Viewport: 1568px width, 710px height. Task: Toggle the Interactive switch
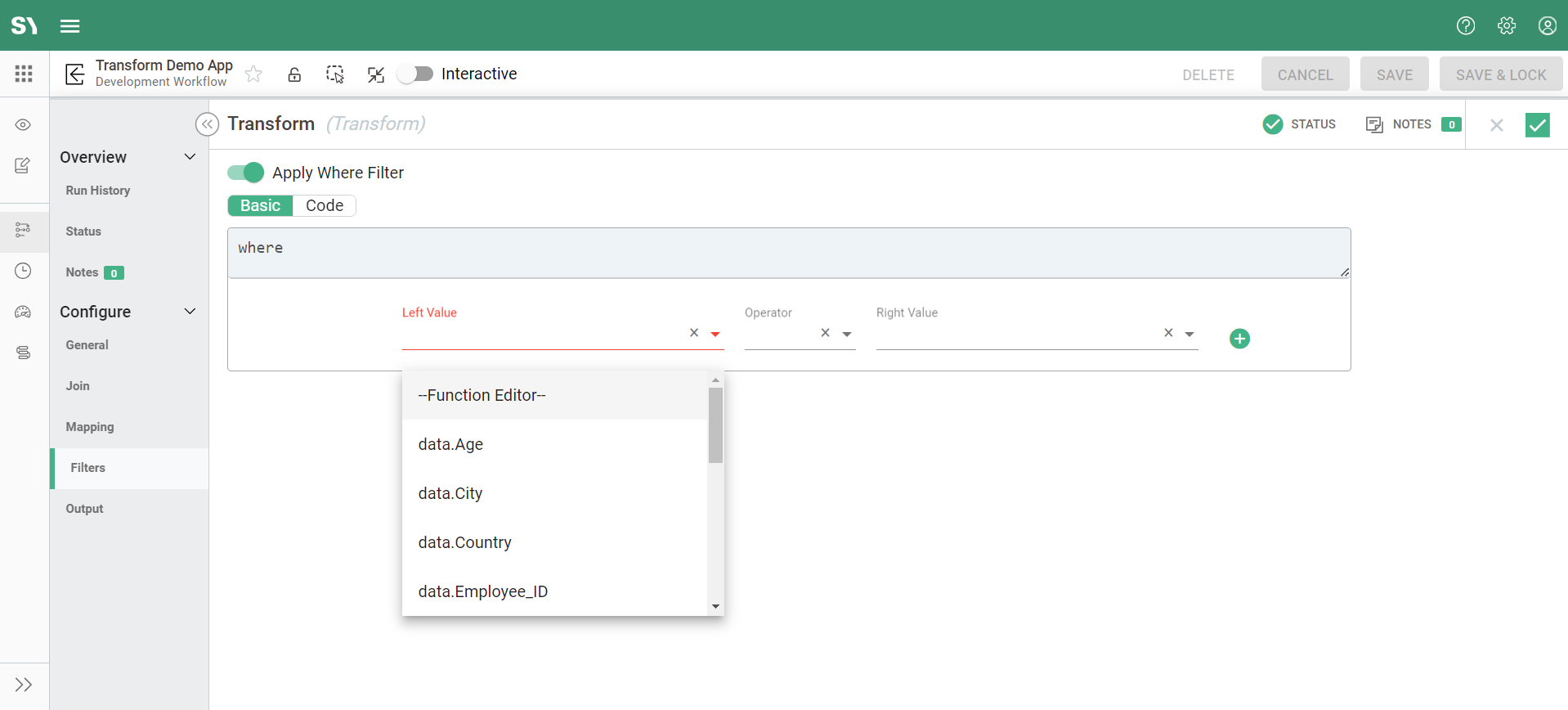pyautogui.click(x=415, y=74)
